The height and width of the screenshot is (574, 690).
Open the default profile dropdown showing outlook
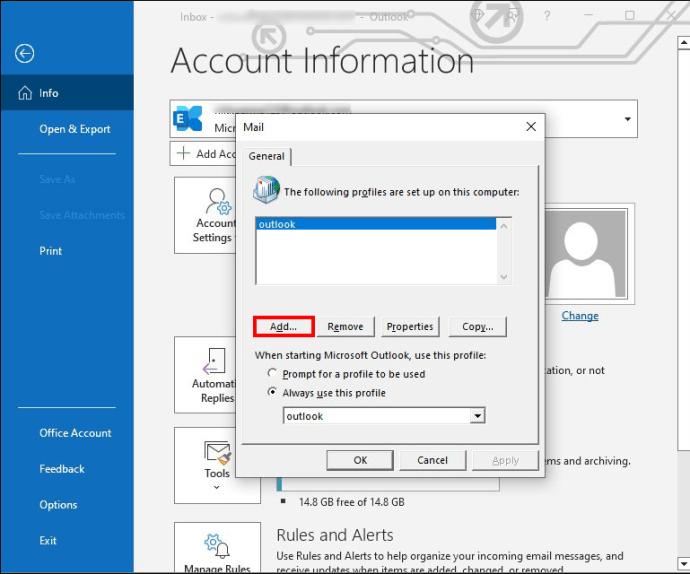click(477, 416)
